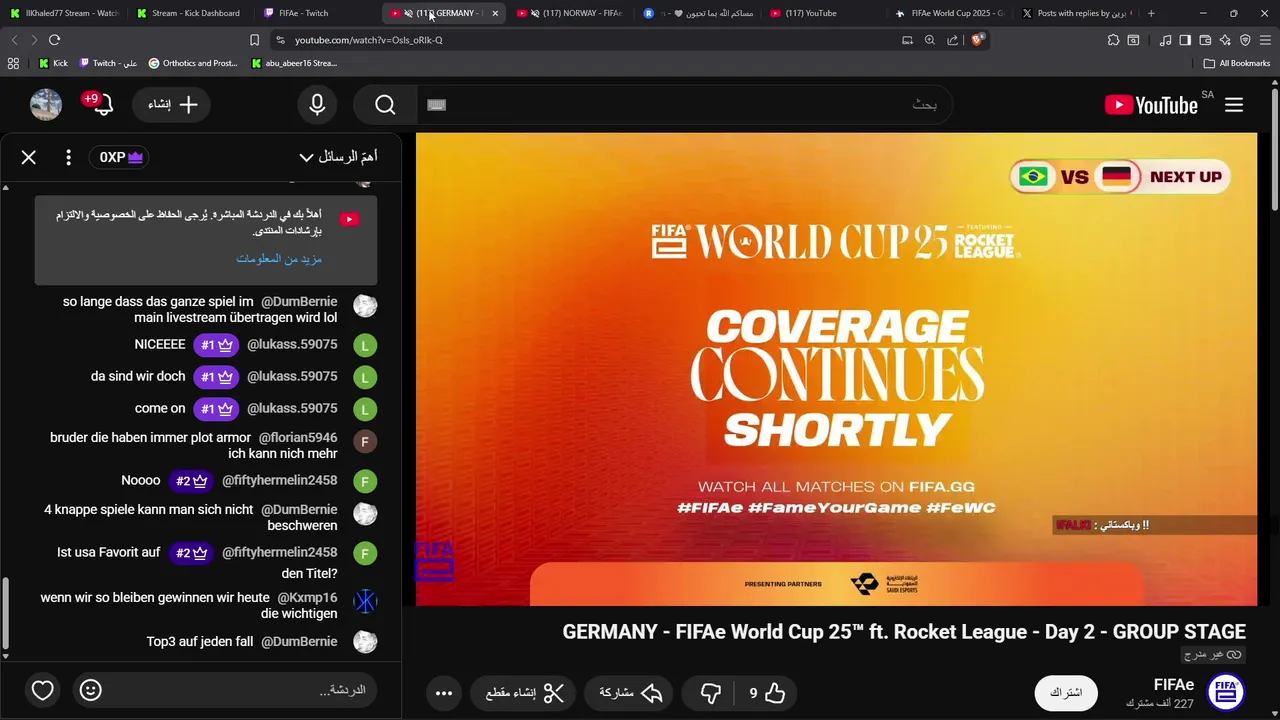Click the zoom magnifier icon in address bar
Viewport: 1280px width, 720px height.
click(930, 40)
